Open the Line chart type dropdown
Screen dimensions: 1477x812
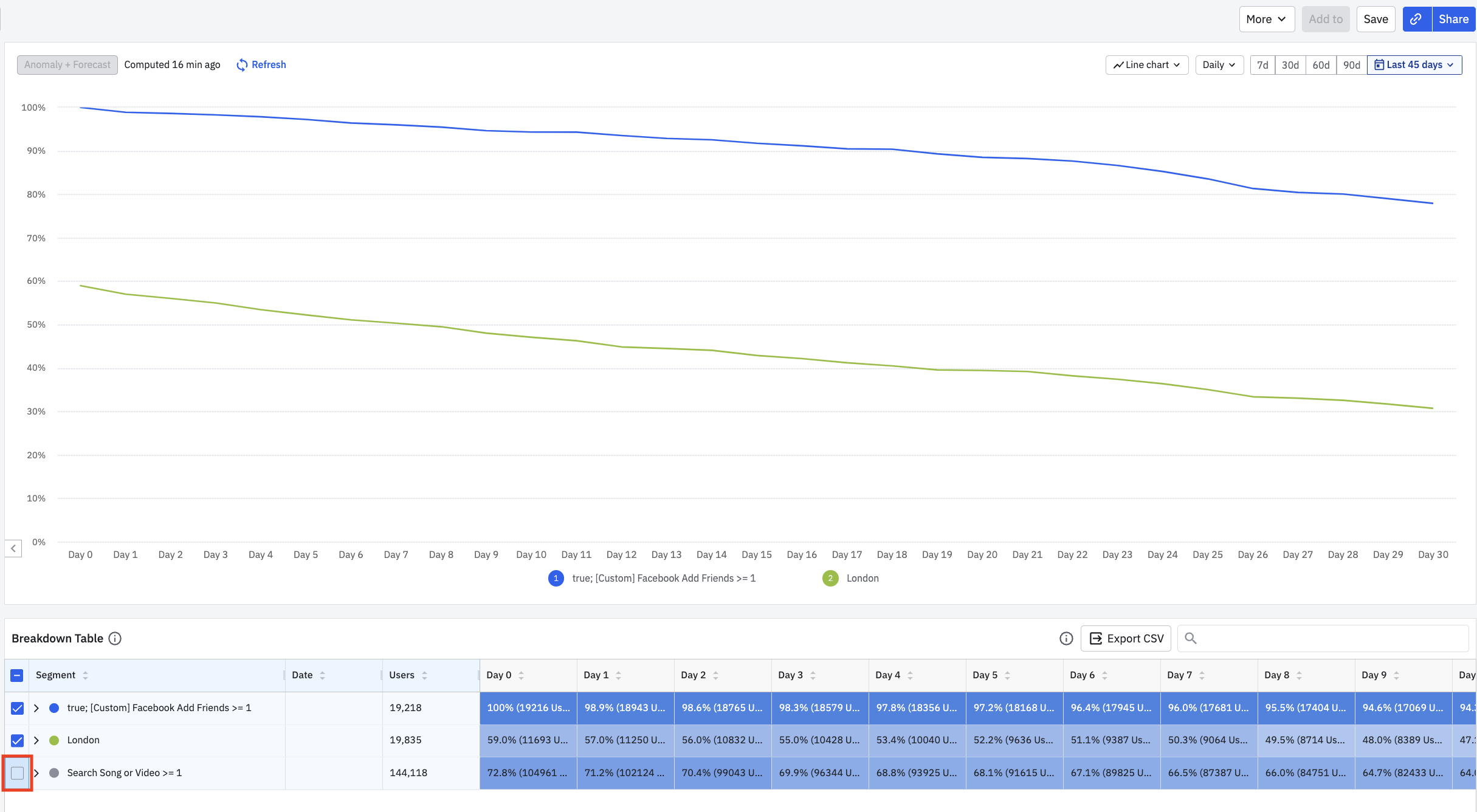tap(1146, 65)
